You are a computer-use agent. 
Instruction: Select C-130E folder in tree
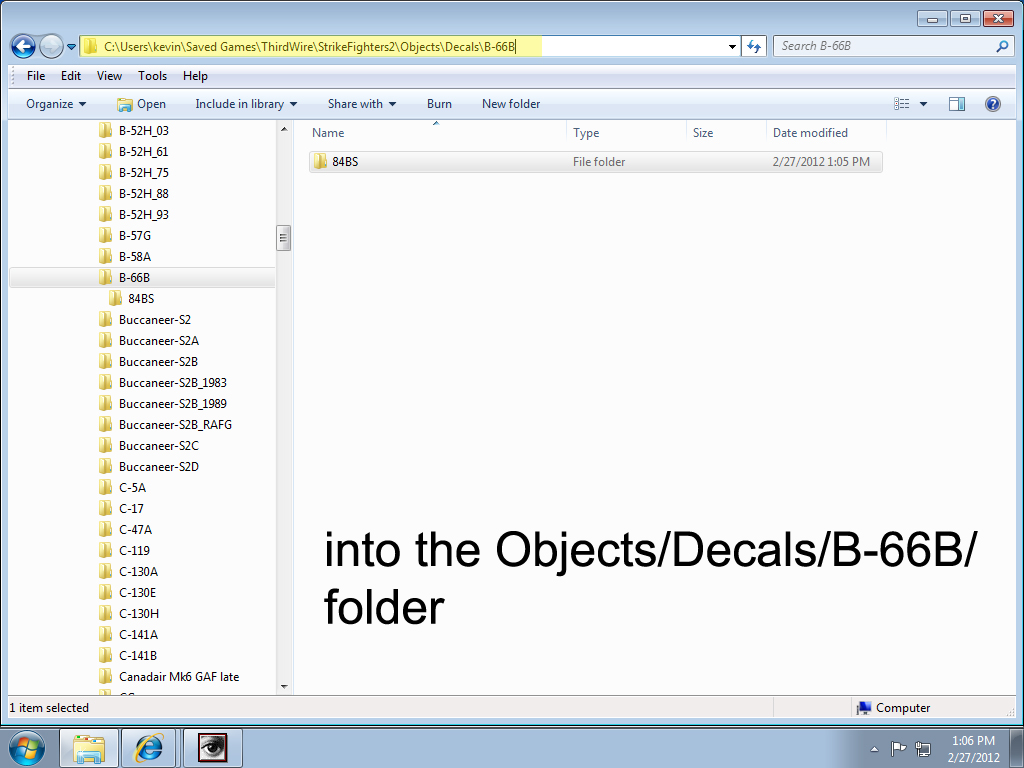(137, 592)
